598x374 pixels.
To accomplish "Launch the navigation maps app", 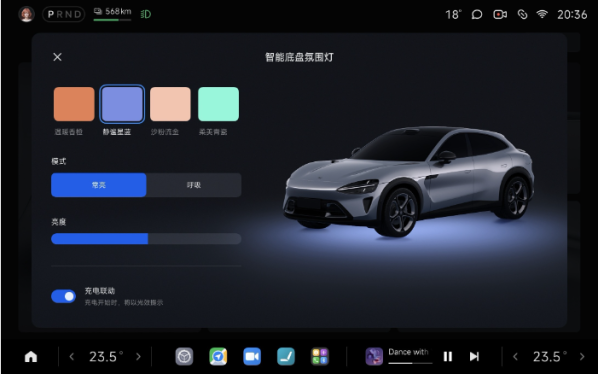I will click(x=218, y=357).
